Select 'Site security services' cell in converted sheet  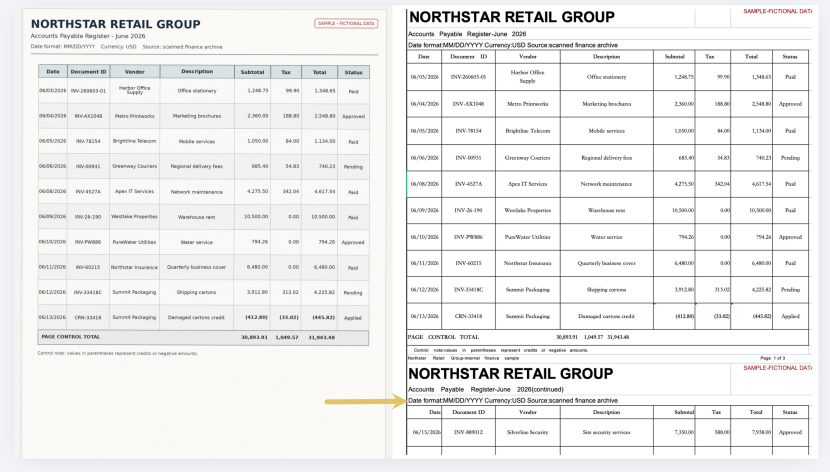[x=607, y=432]
